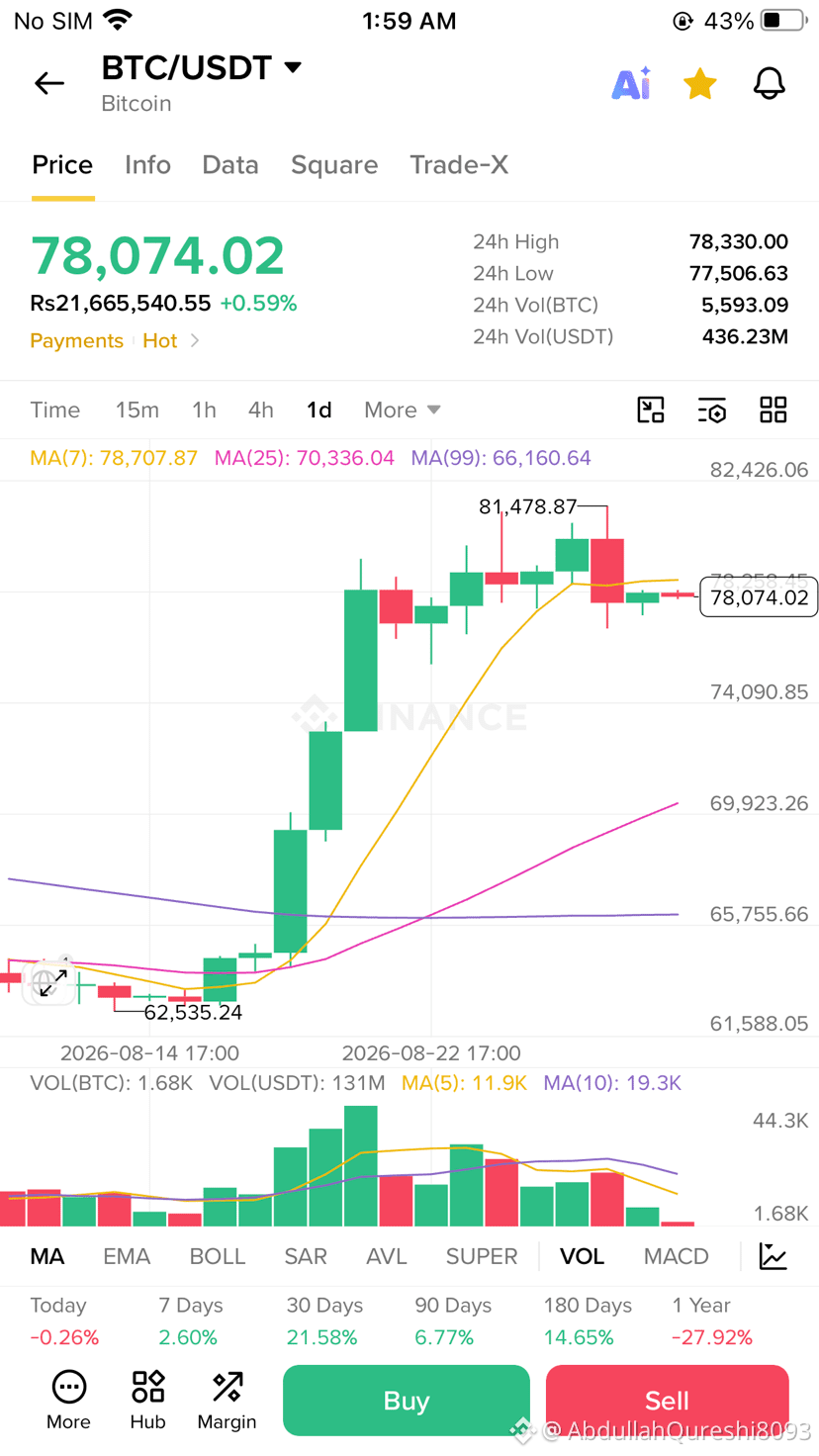Tap the 62,535.24 low price marker
Image resolution: width=819 pixels, height=1456 pixels.
(193, 1012)
